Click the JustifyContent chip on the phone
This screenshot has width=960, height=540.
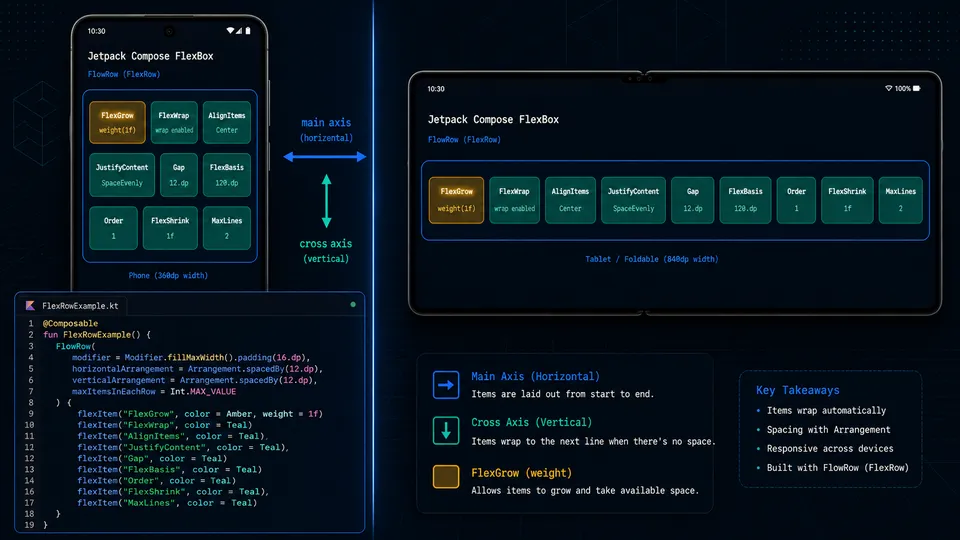pyautogui.click(x=122, y=175)
